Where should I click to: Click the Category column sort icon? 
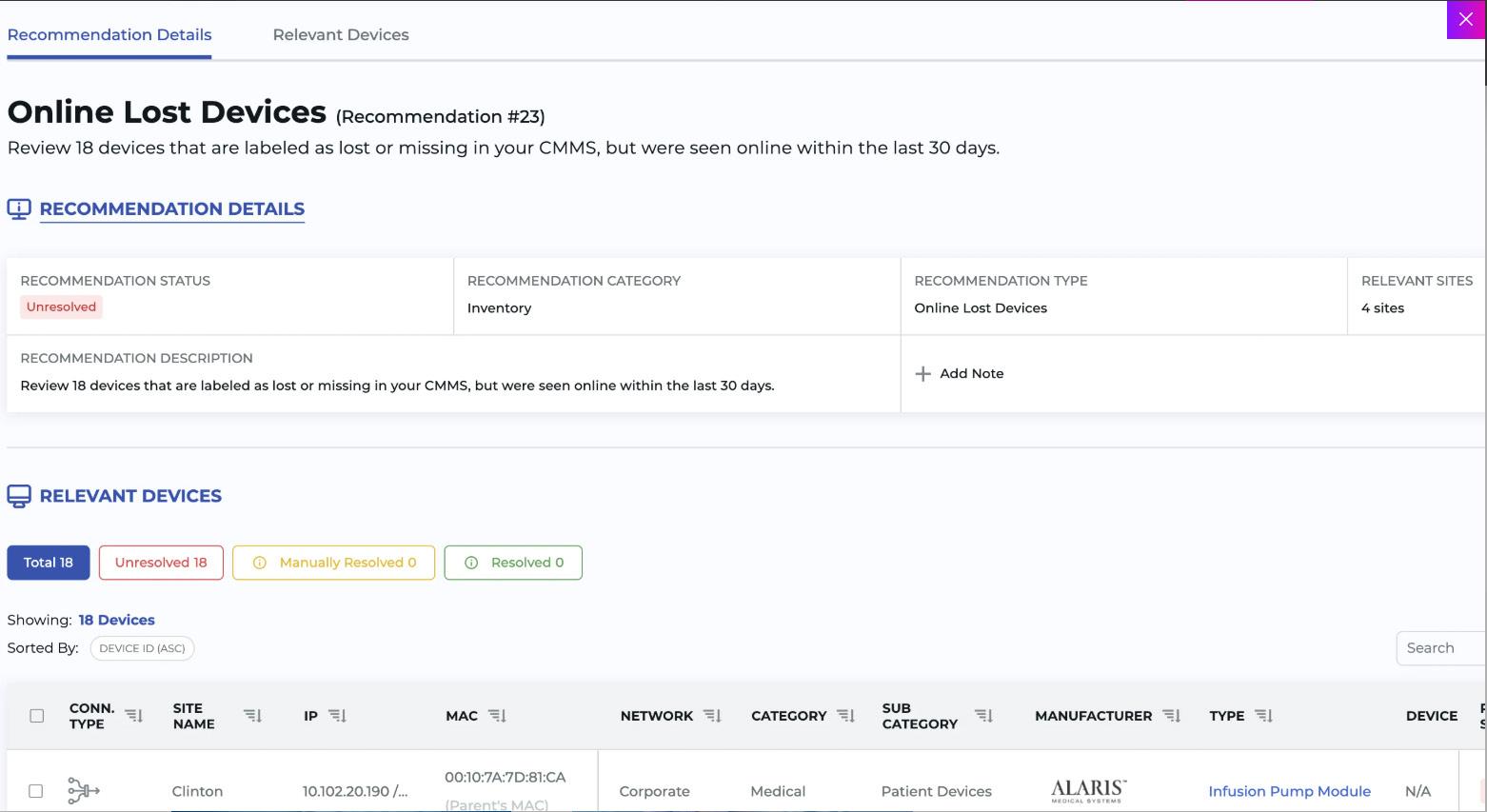point(845,716)
